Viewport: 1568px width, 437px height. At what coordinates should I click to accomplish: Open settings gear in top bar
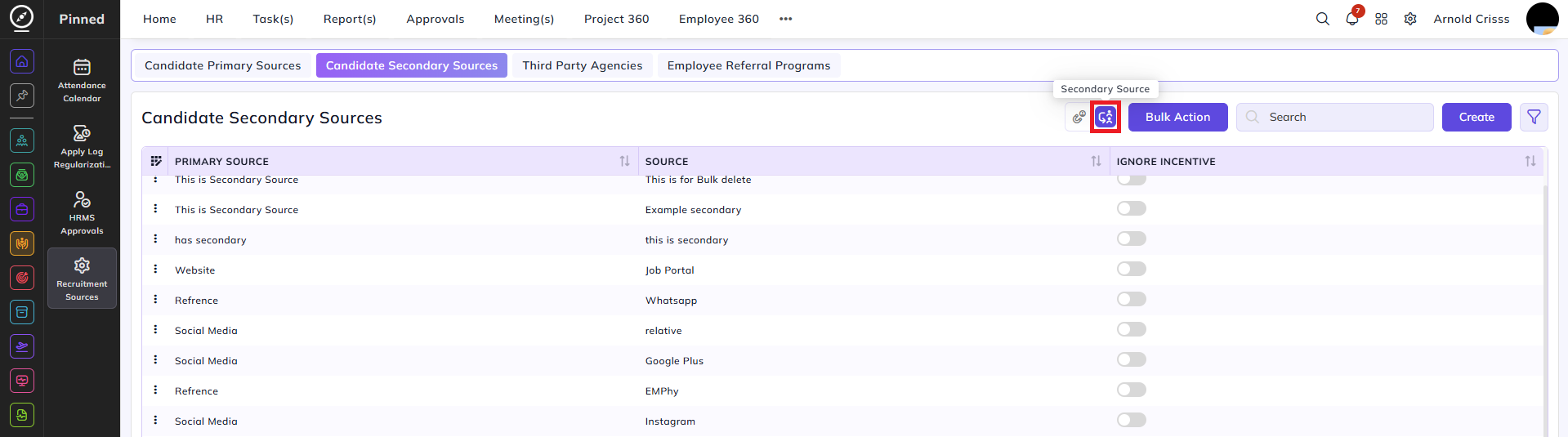click(x=1410, y=19)
